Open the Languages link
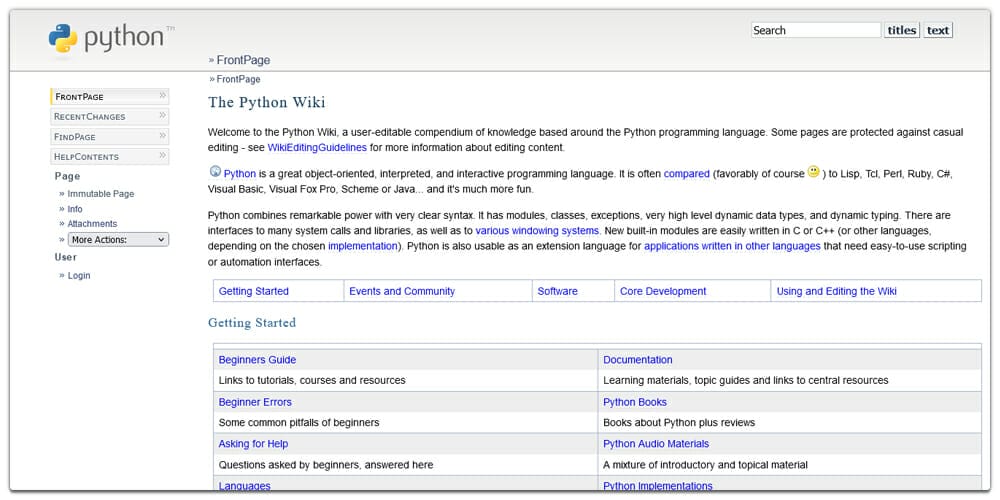1000x500 pixels. 244,486
